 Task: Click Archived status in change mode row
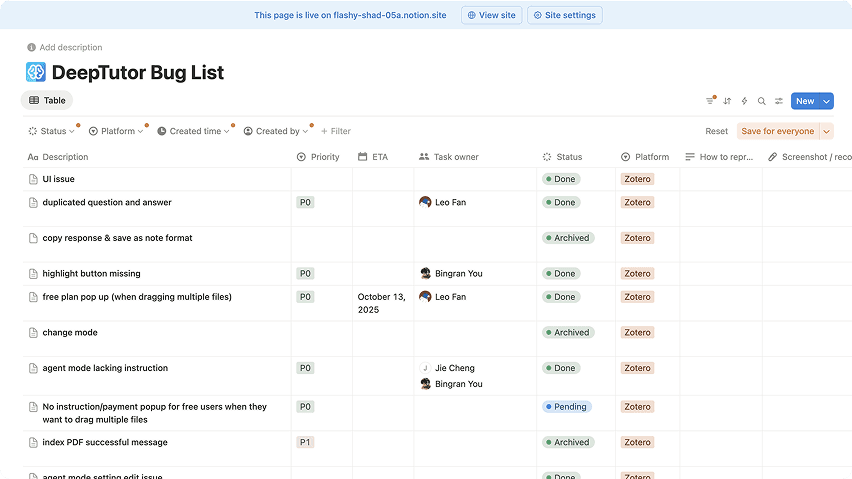(568, 332)
